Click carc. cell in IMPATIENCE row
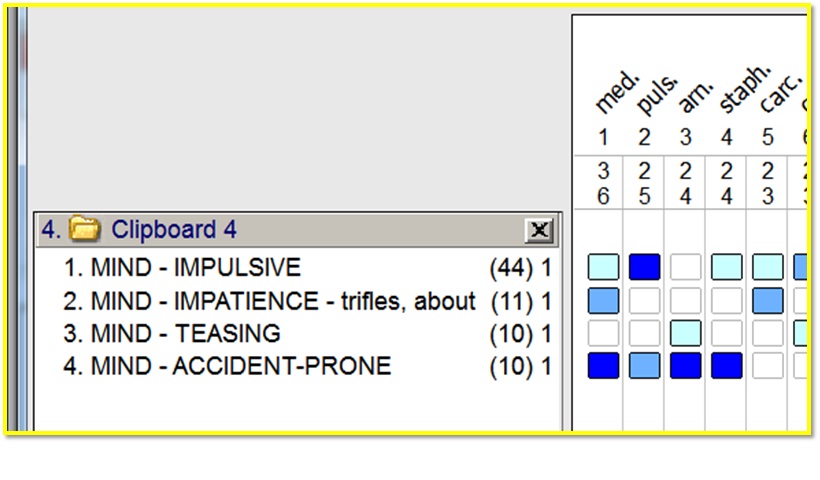The width and height of the screenshot is (820, 480). [x=768, y=300]
